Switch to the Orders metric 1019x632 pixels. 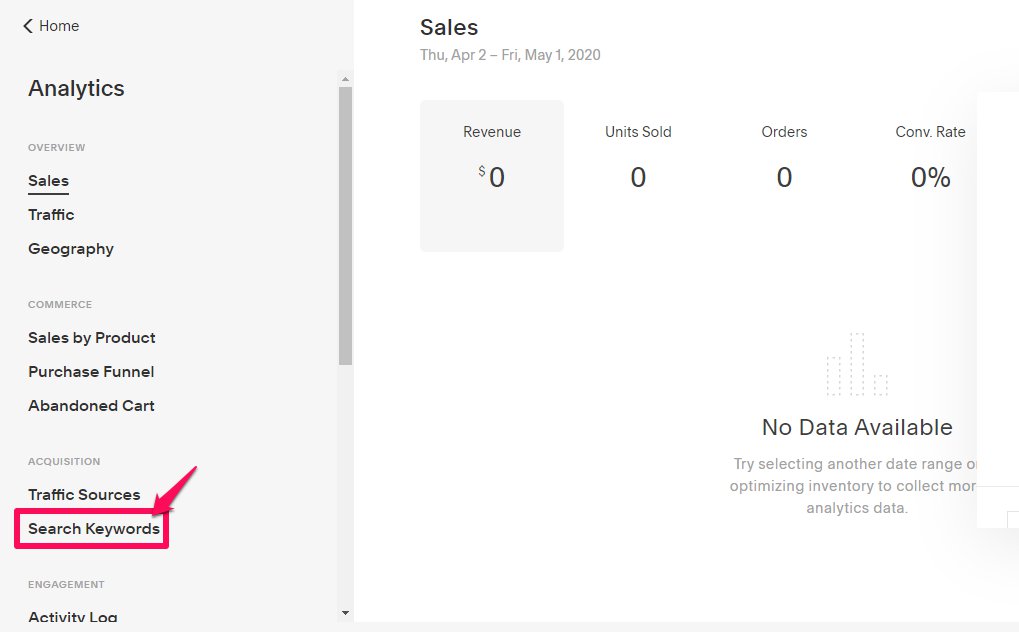click(x=784, y=162)
